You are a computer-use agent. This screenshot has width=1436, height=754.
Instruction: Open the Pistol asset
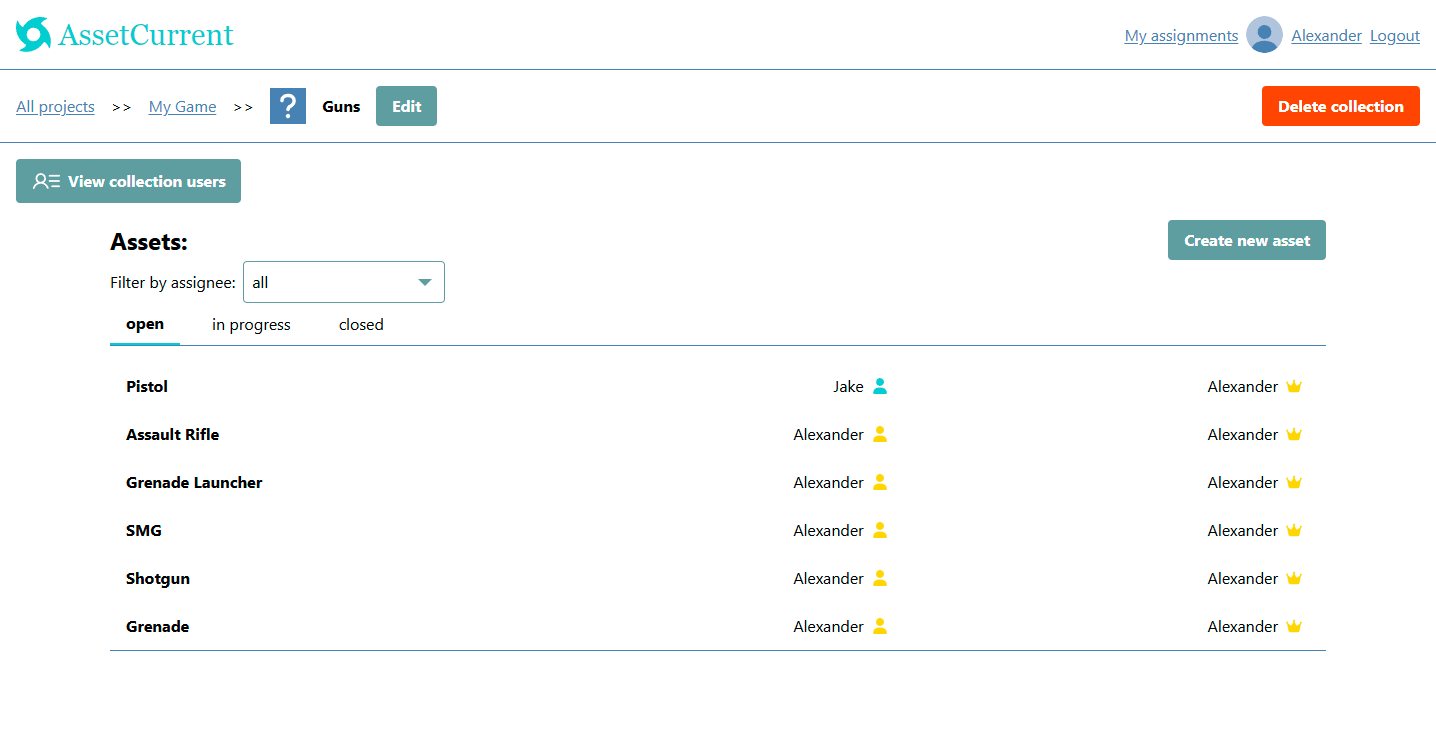tap(147, 386)
